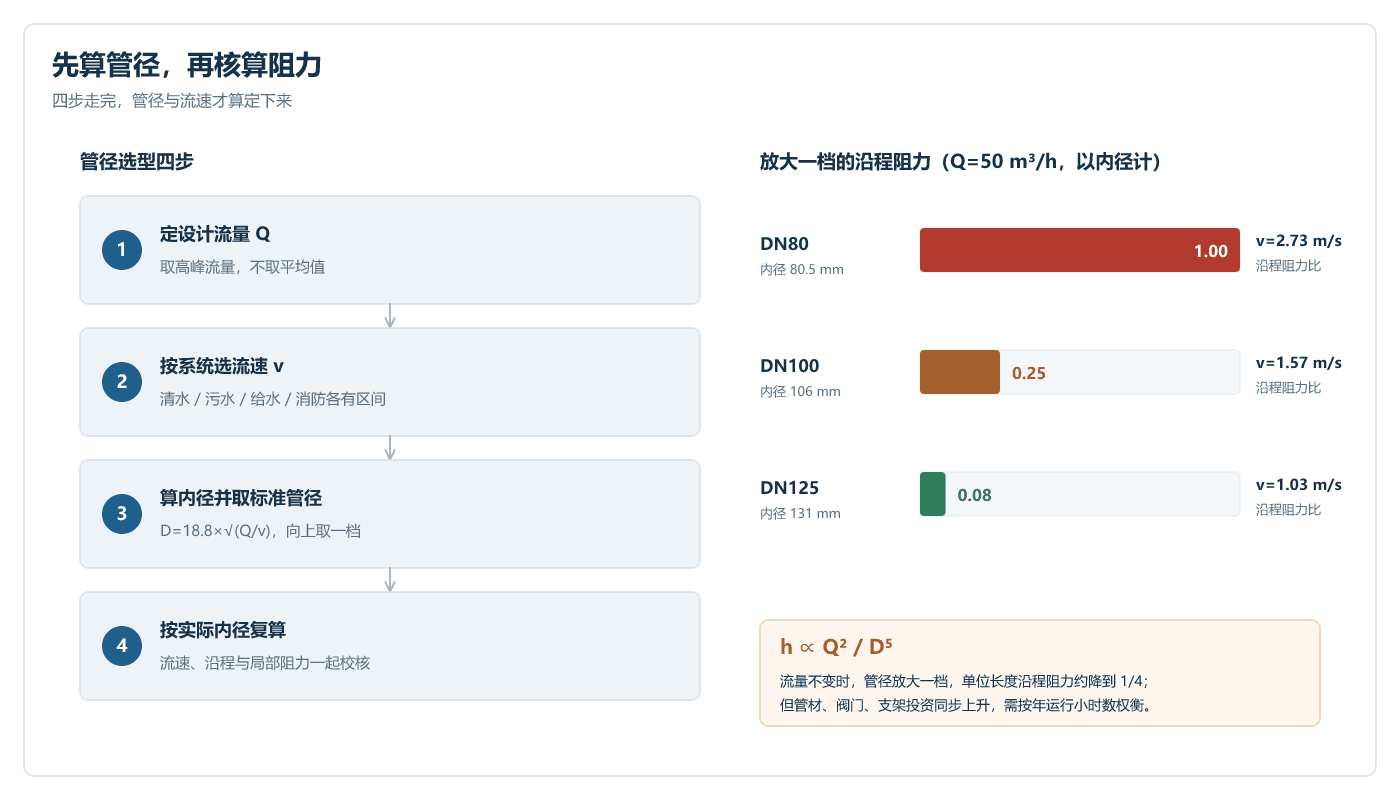Click 沿程阻力比 under v=1.57 m/s
Screen dimensions: 1400x800
1288,387
